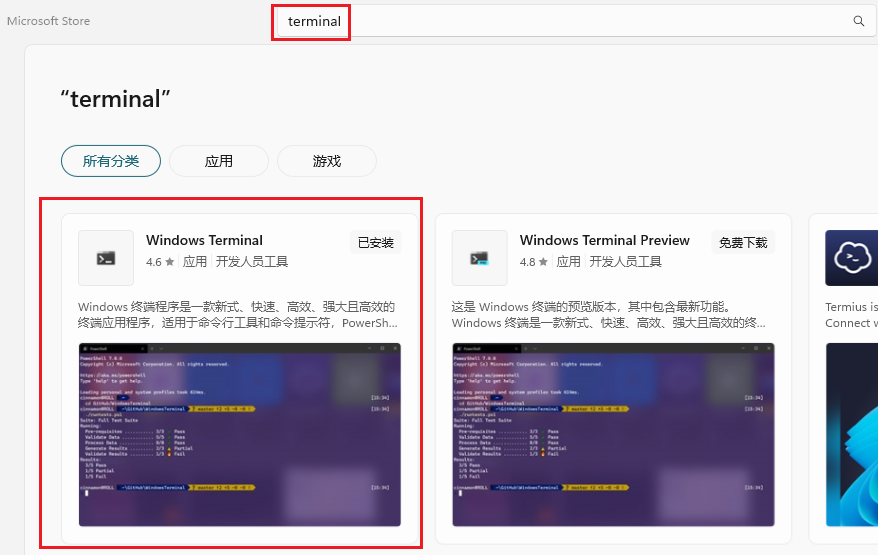Viewport: 878px width, 555px height.
Task: Click the 4.6 rating of Windows Terminal
Action: (x=160, y=262)
